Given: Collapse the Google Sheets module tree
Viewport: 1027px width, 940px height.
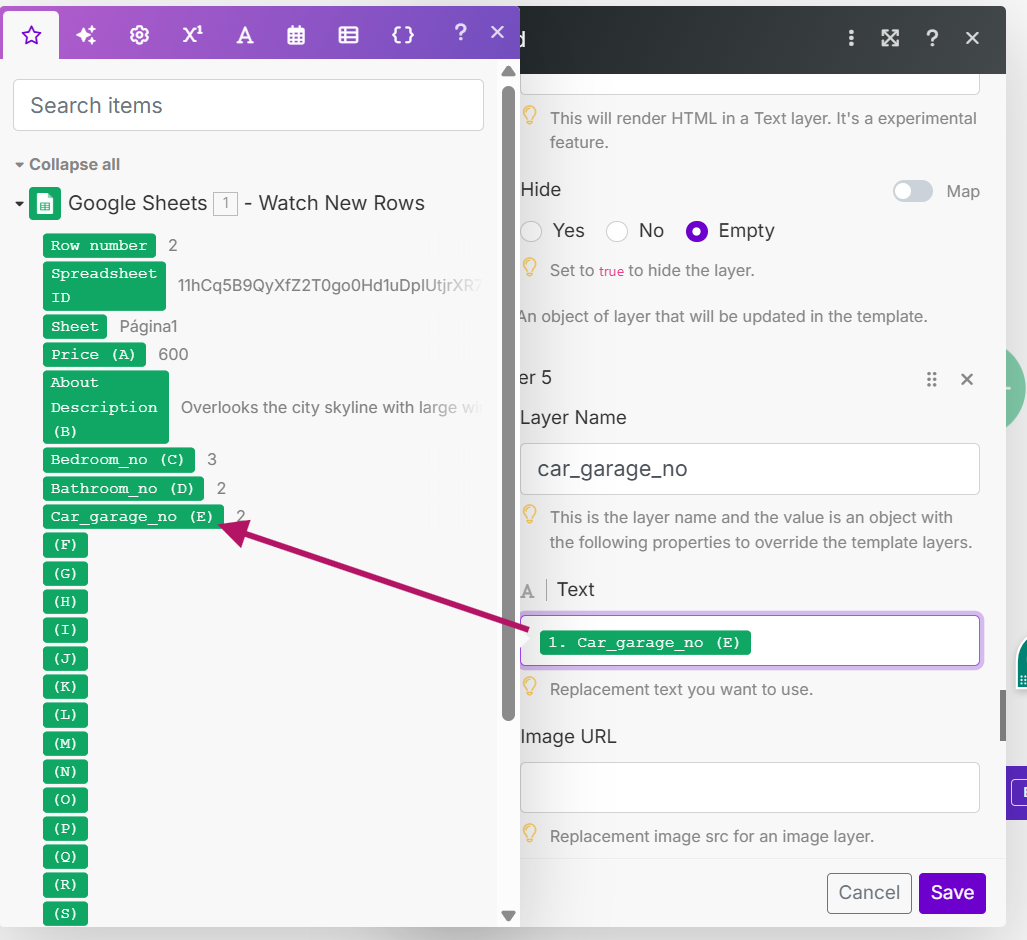Looking at the screenshot, I should click(x=20, y=204).
